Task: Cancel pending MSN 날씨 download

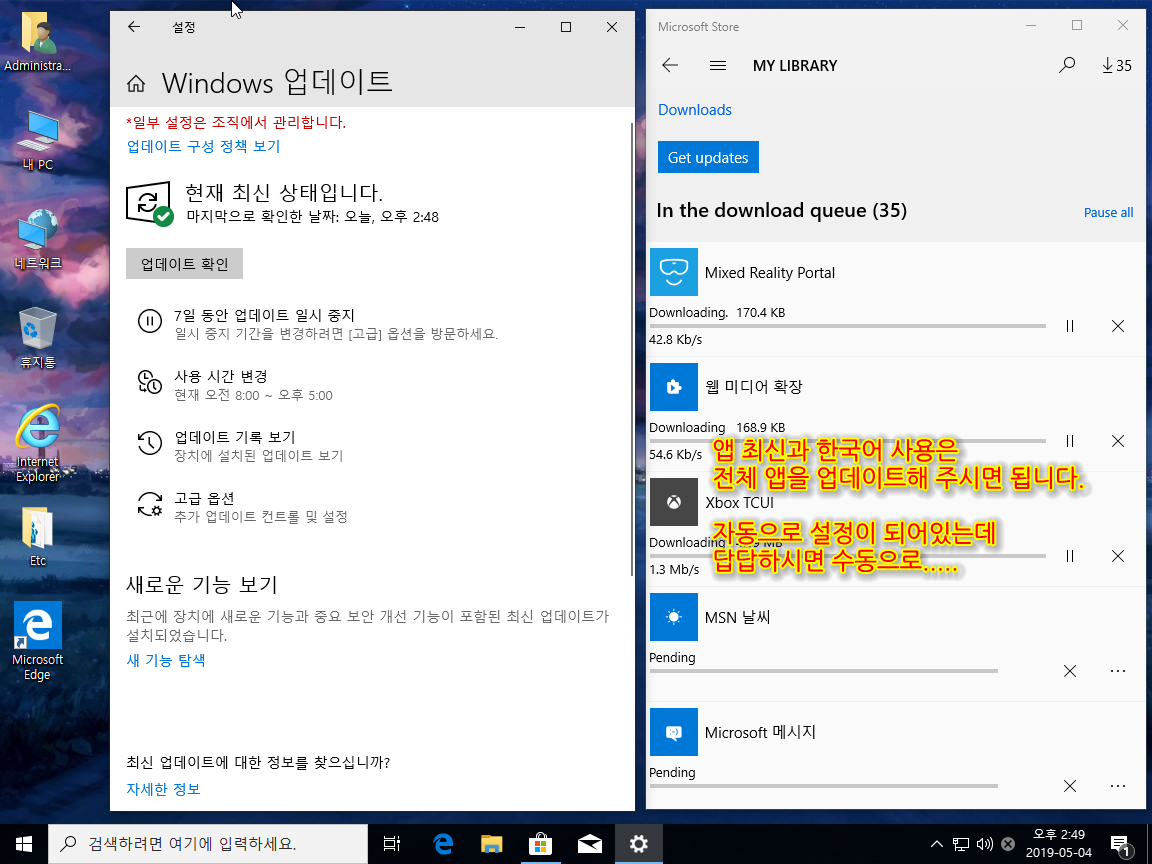Action: (x=1070, y=671)
